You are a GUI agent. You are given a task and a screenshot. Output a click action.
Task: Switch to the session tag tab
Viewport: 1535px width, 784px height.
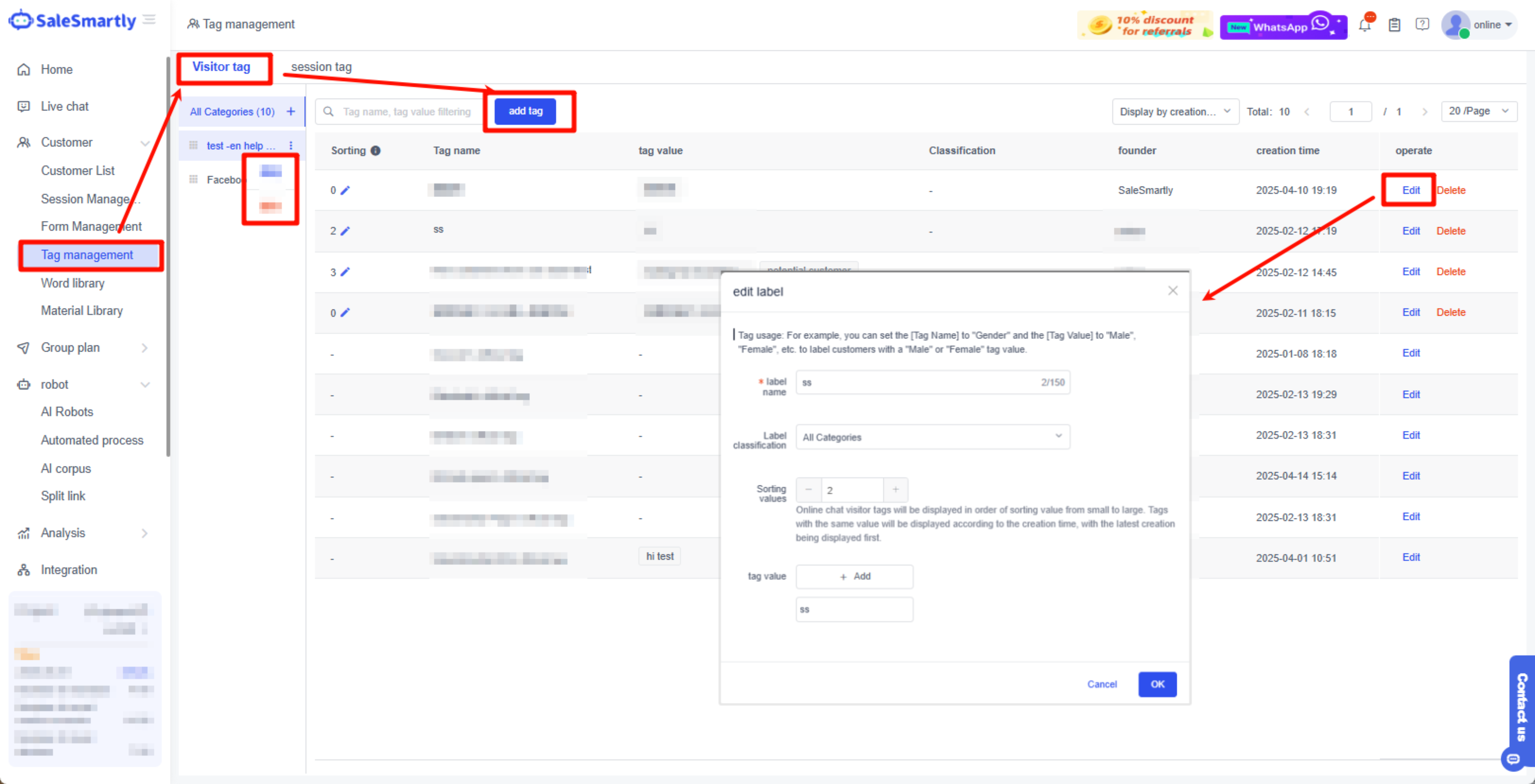point(321,67)
